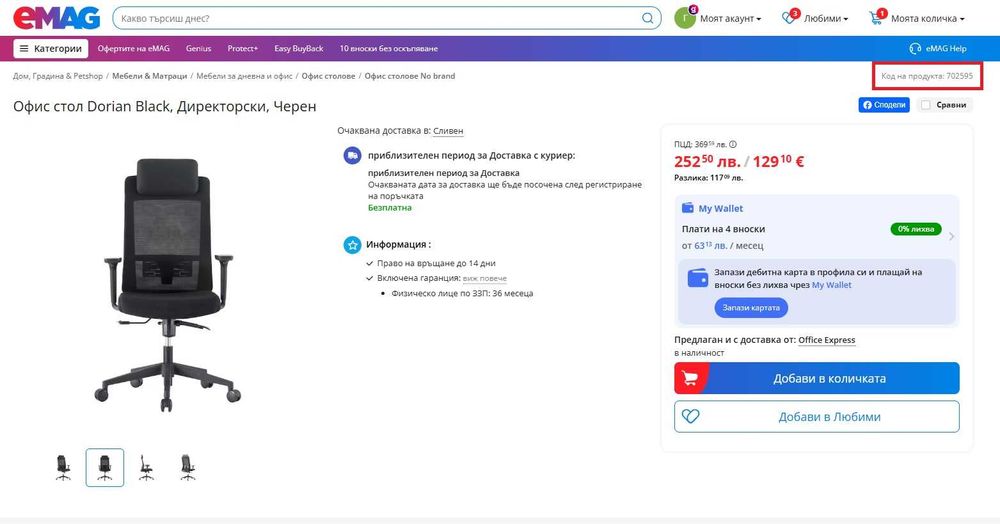Expand the Любими dropdown
Viewport: 1000px width, 524px height.
pyautogui.click(x=826, y=18)
